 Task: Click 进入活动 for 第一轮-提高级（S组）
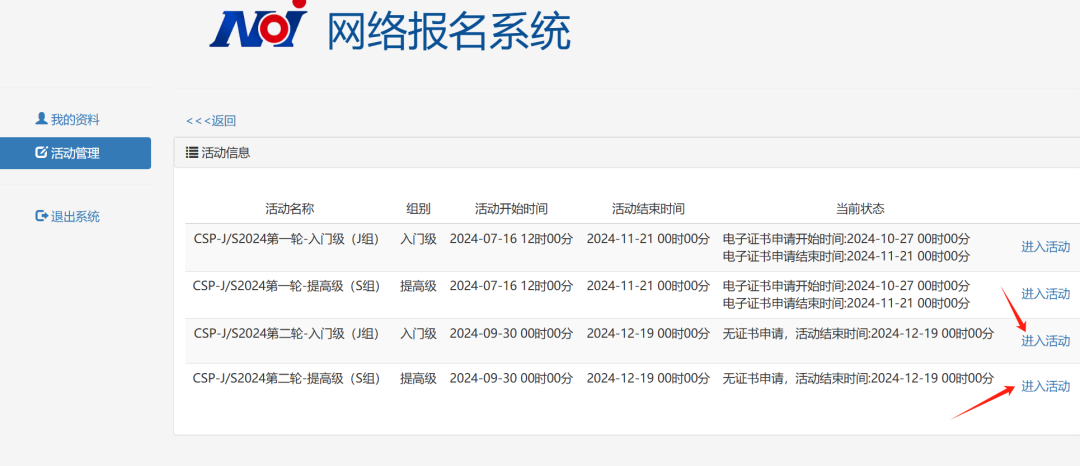(1046, 294)
